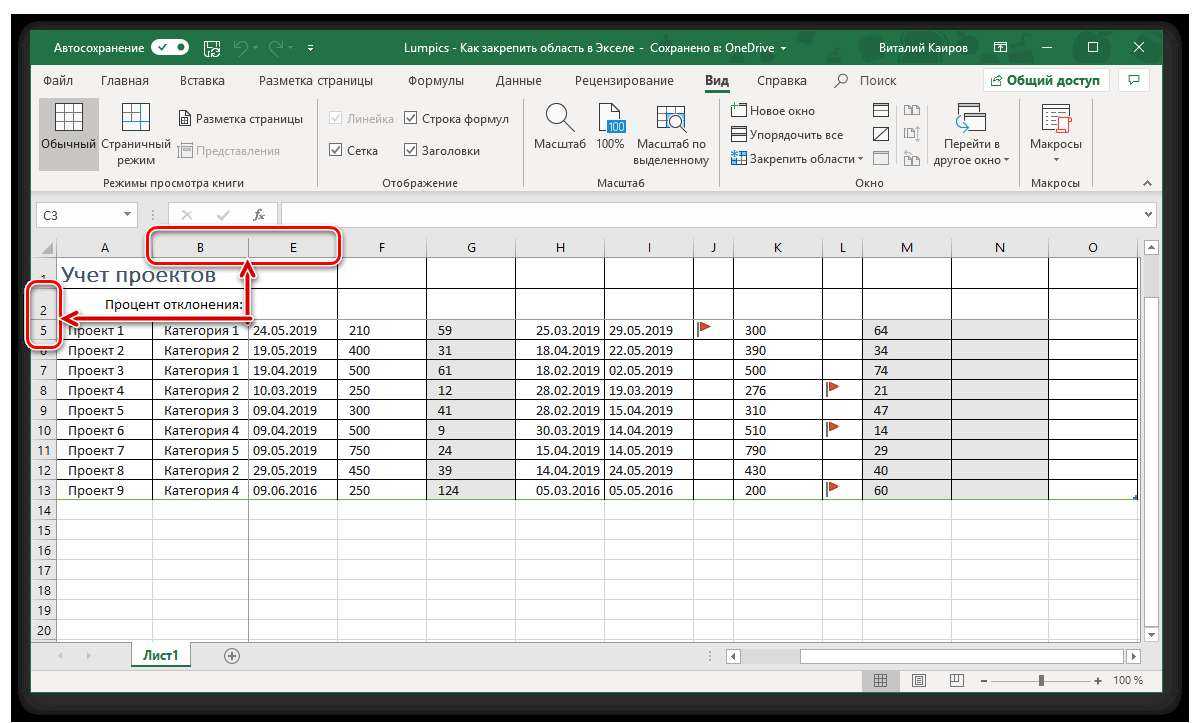Open the Справка tab
Viewport: 1193px width, 723px height.
pos(781,80)
